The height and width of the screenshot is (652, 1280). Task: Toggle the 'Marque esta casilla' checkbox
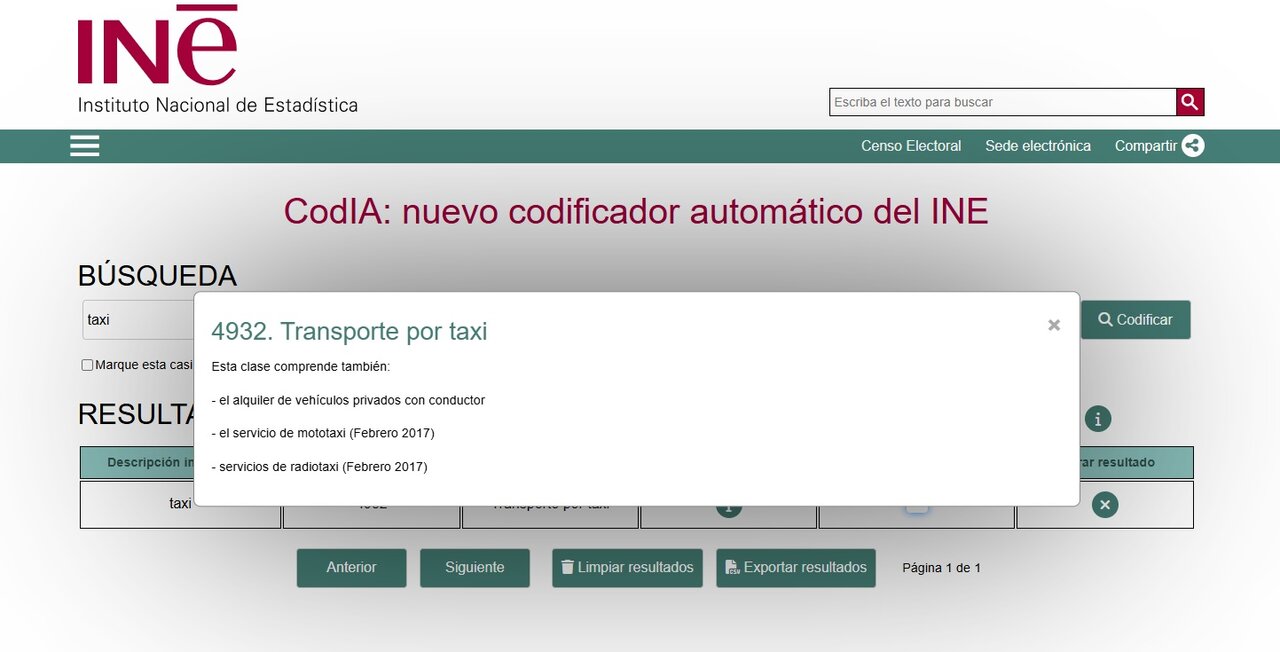pos(87,365)
